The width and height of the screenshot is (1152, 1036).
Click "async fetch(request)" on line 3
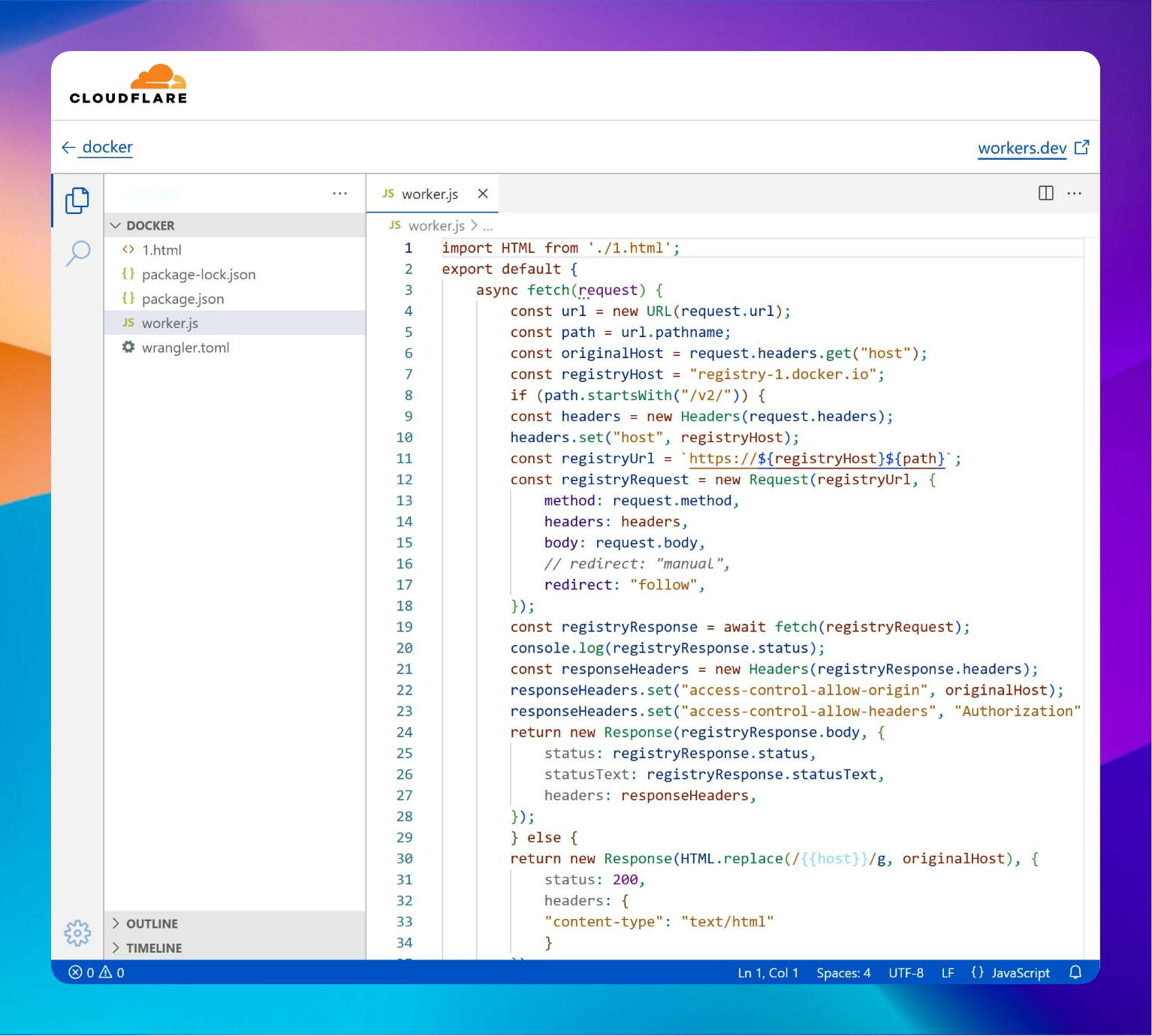click(561, 290)
